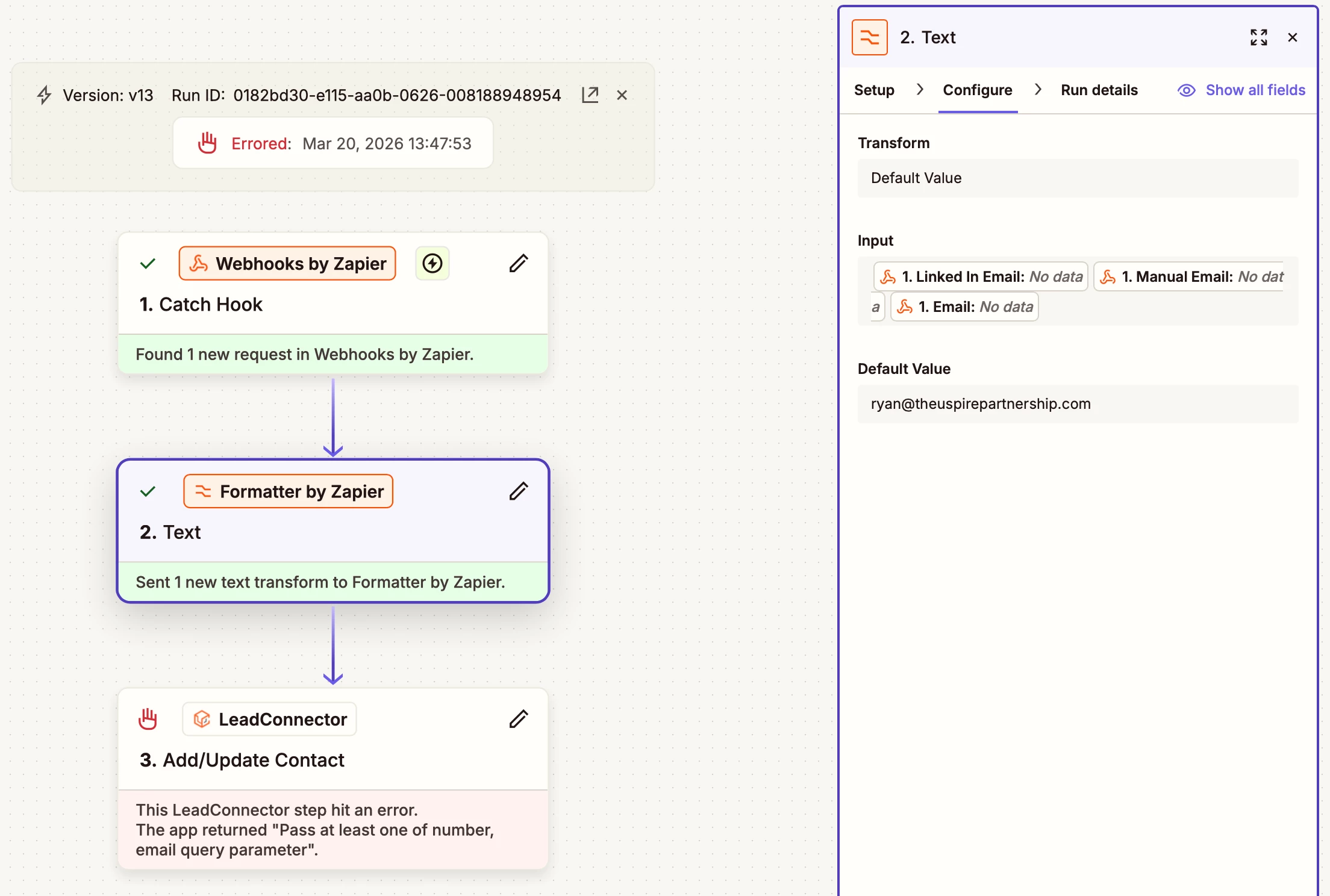Switch to the Run details tab
Screen dimensions: 1330x896
coord(1099,90)
